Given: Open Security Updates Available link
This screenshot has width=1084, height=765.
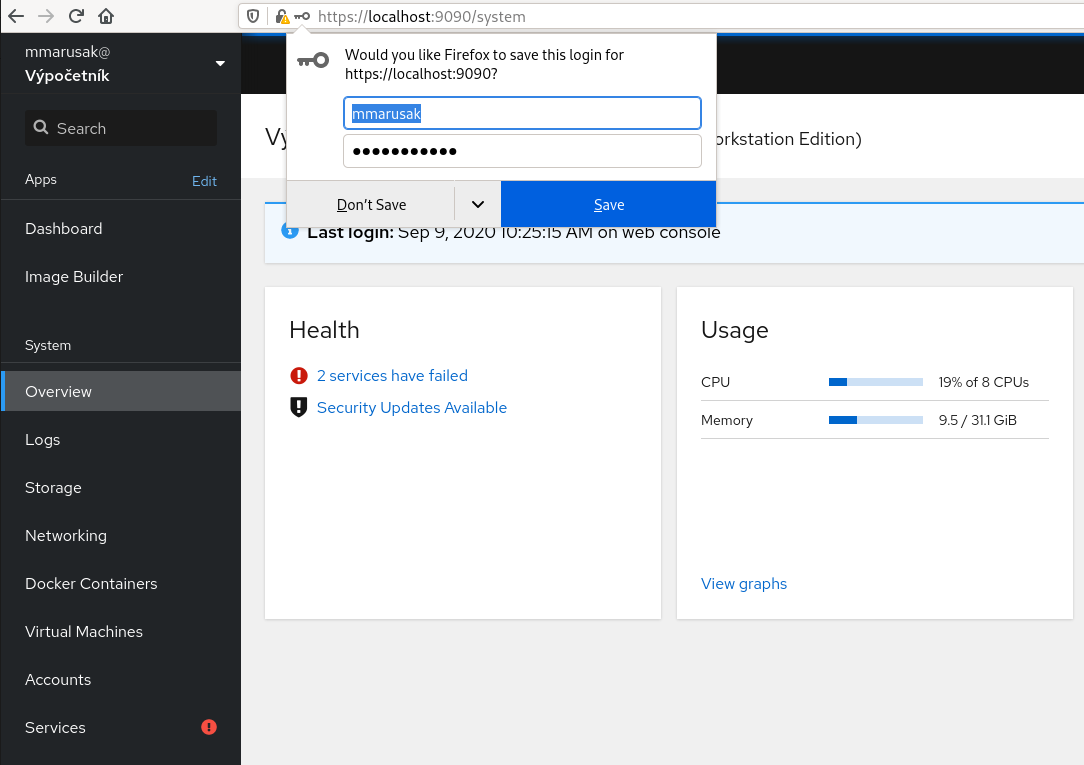Looking at the screenshot, I should (411, 408).
